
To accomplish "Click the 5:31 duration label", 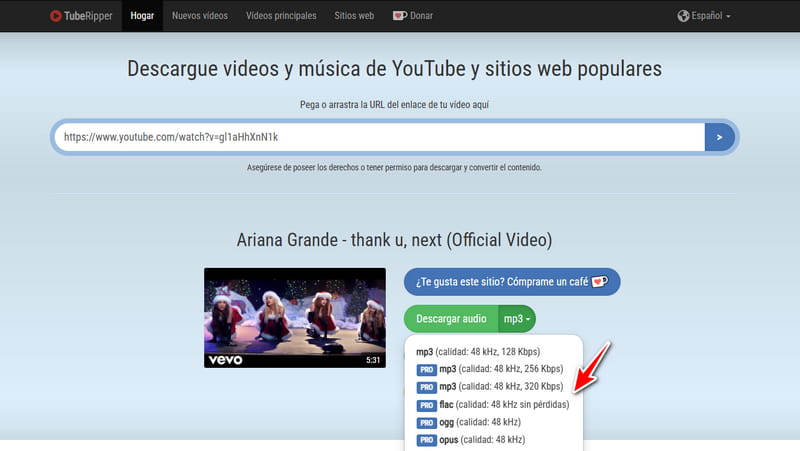I will [x=373, y=360].
